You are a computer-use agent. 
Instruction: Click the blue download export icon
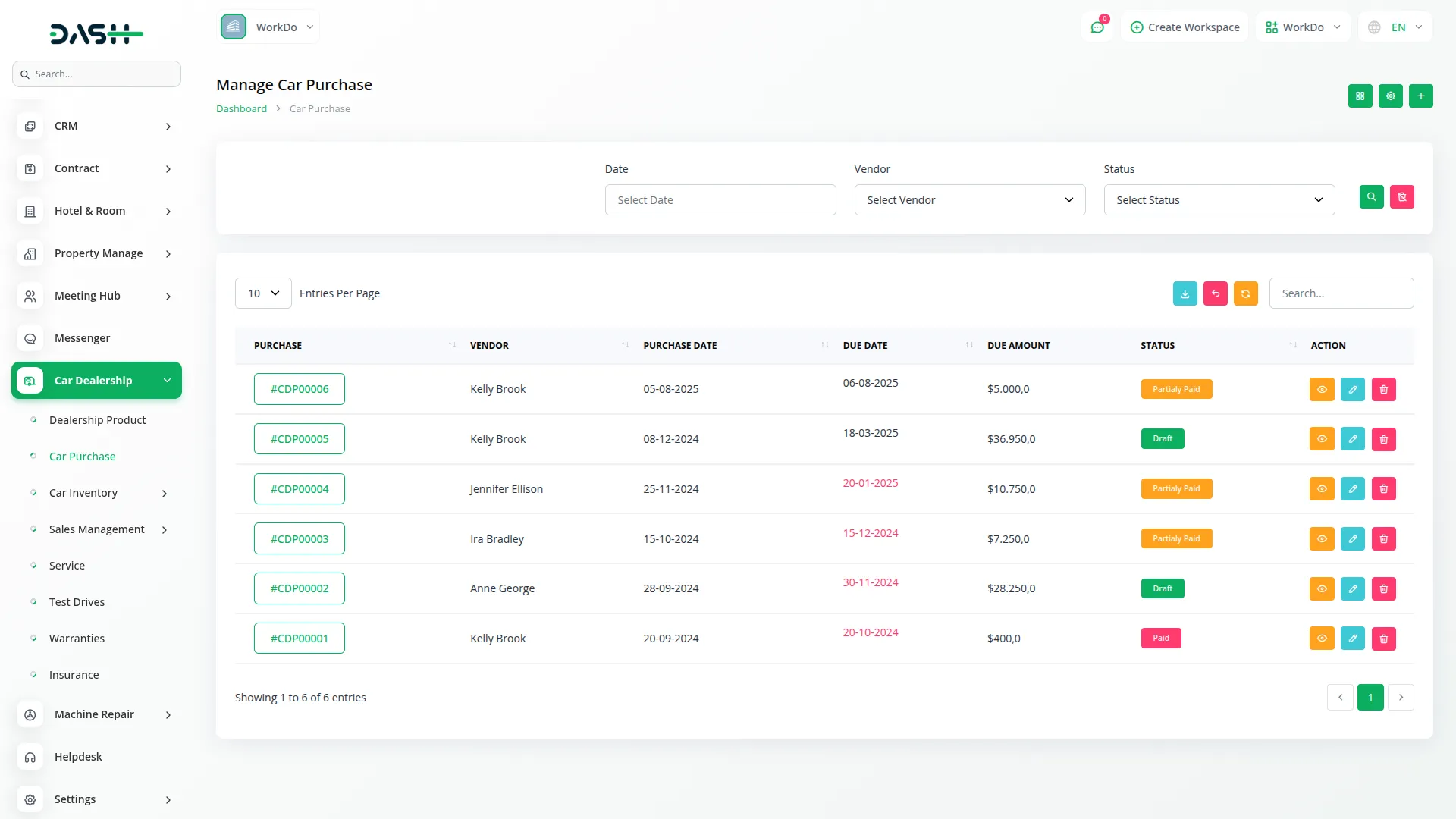tap(1185, 293)
